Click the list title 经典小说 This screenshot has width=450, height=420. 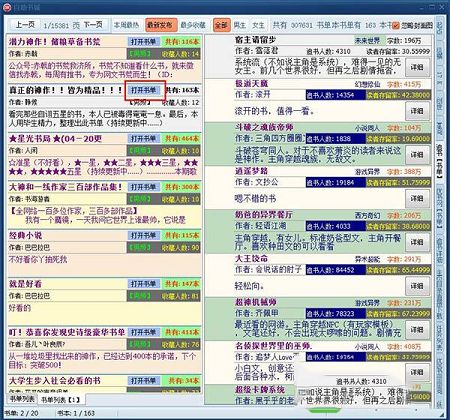[x=25, y=235]
